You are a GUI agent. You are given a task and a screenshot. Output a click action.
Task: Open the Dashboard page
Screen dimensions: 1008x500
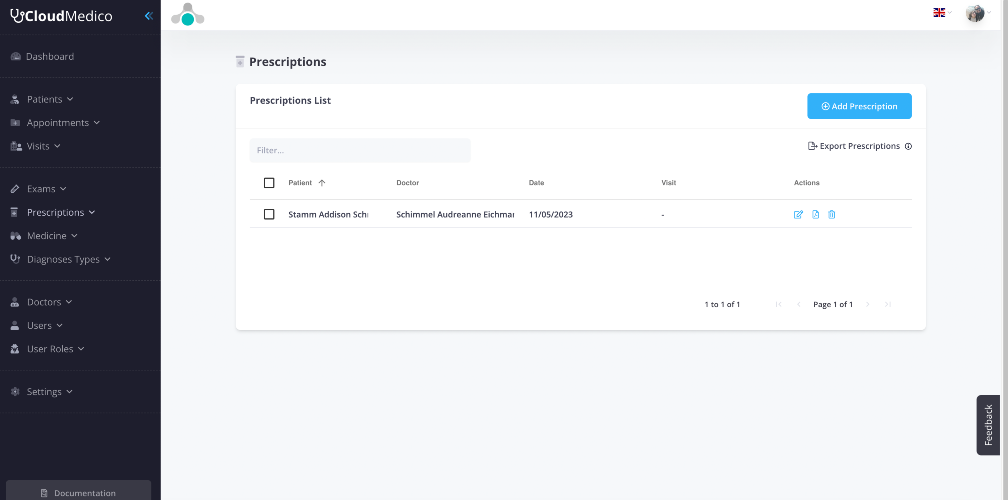50,57
